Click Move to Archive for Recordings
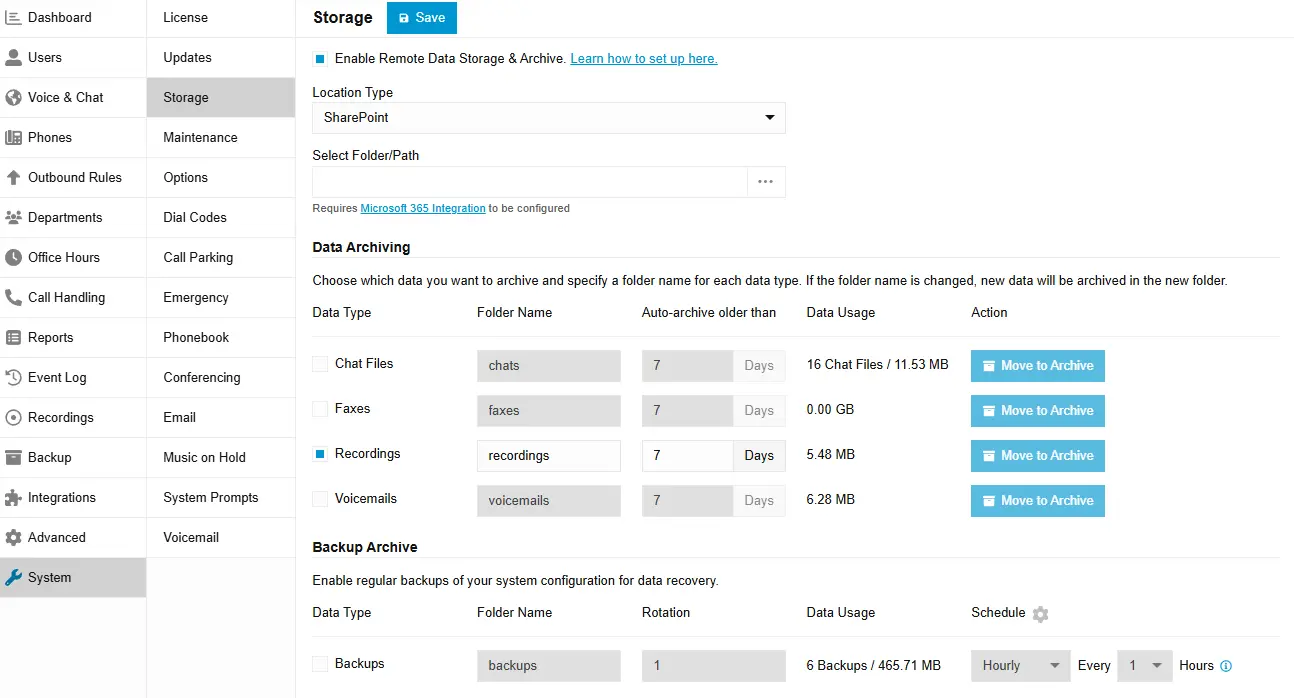1294x698 pixels. pyautogui.click(x=1037, y=456)
